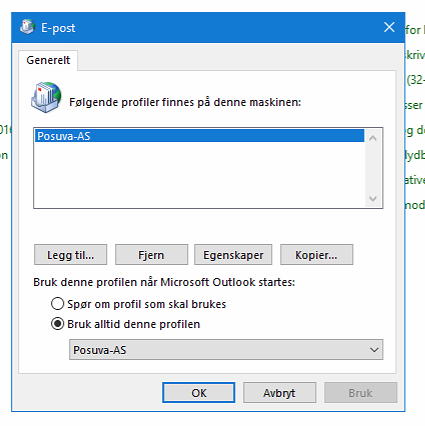Viewport: 425px width, 426px height.
Task: Select the Generelt tab
Action: [48, 60]
